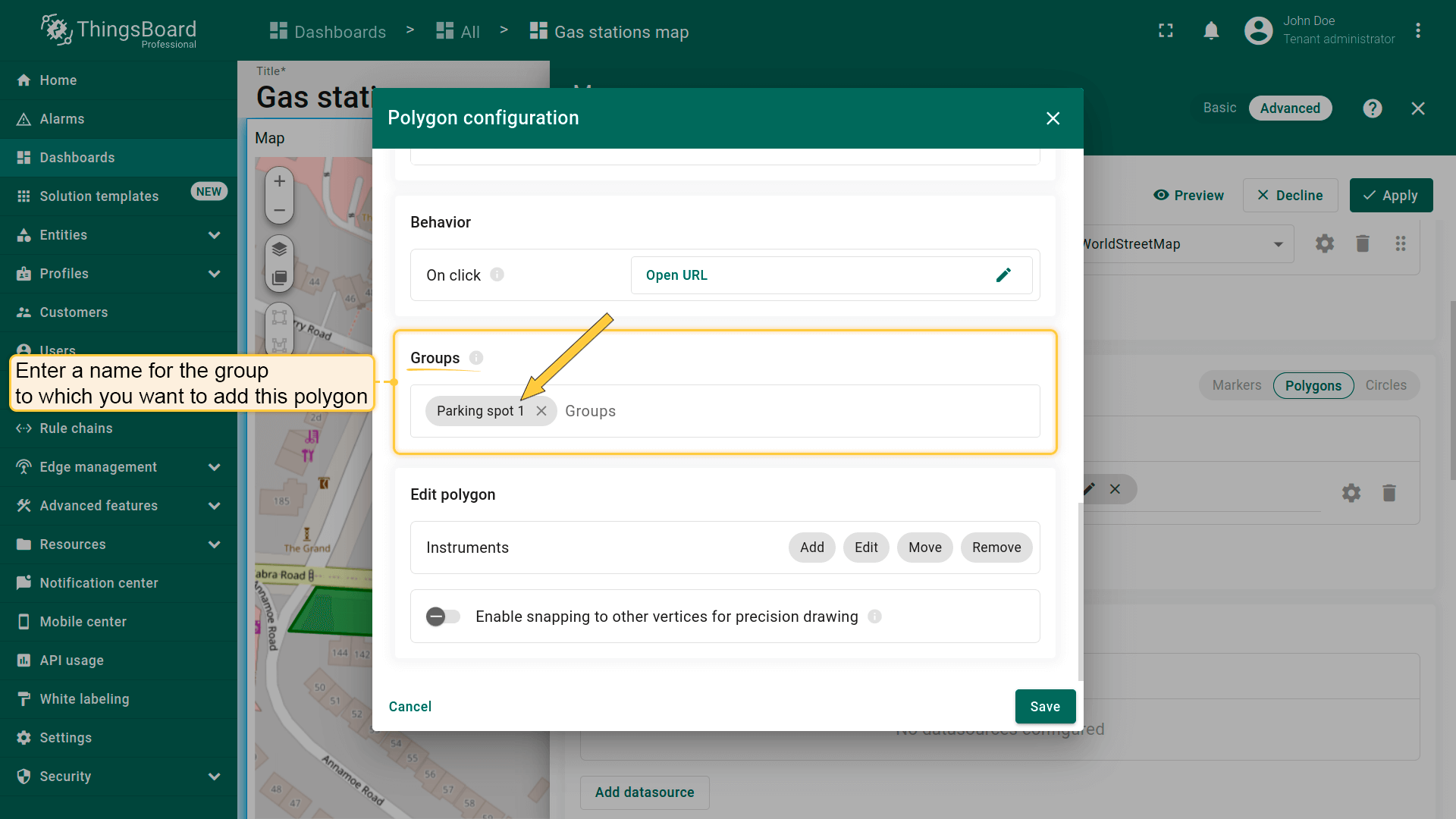Open the Groups info hint icon
Screen dimensions: 1456x819
tap(476, 358)
